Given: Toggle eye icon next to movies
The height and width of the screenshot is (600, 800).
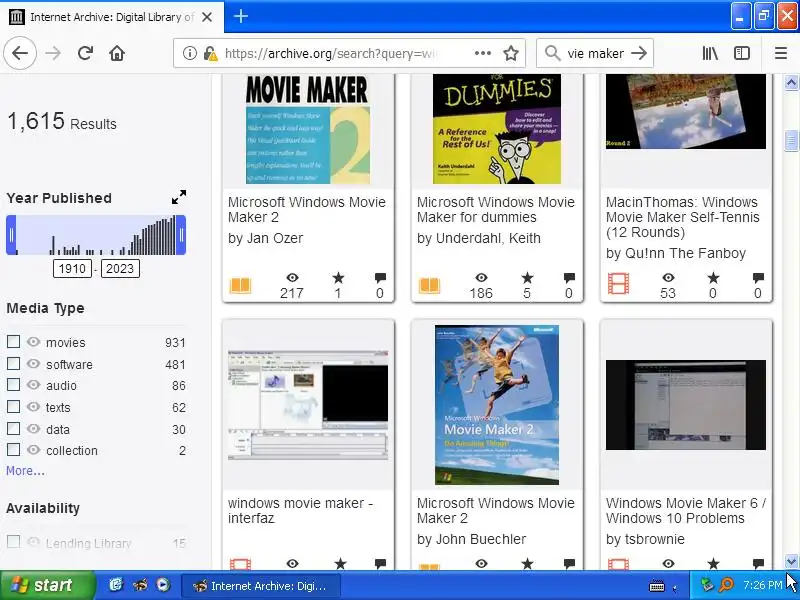Looking at the screenshot, I should pos(33,341).
